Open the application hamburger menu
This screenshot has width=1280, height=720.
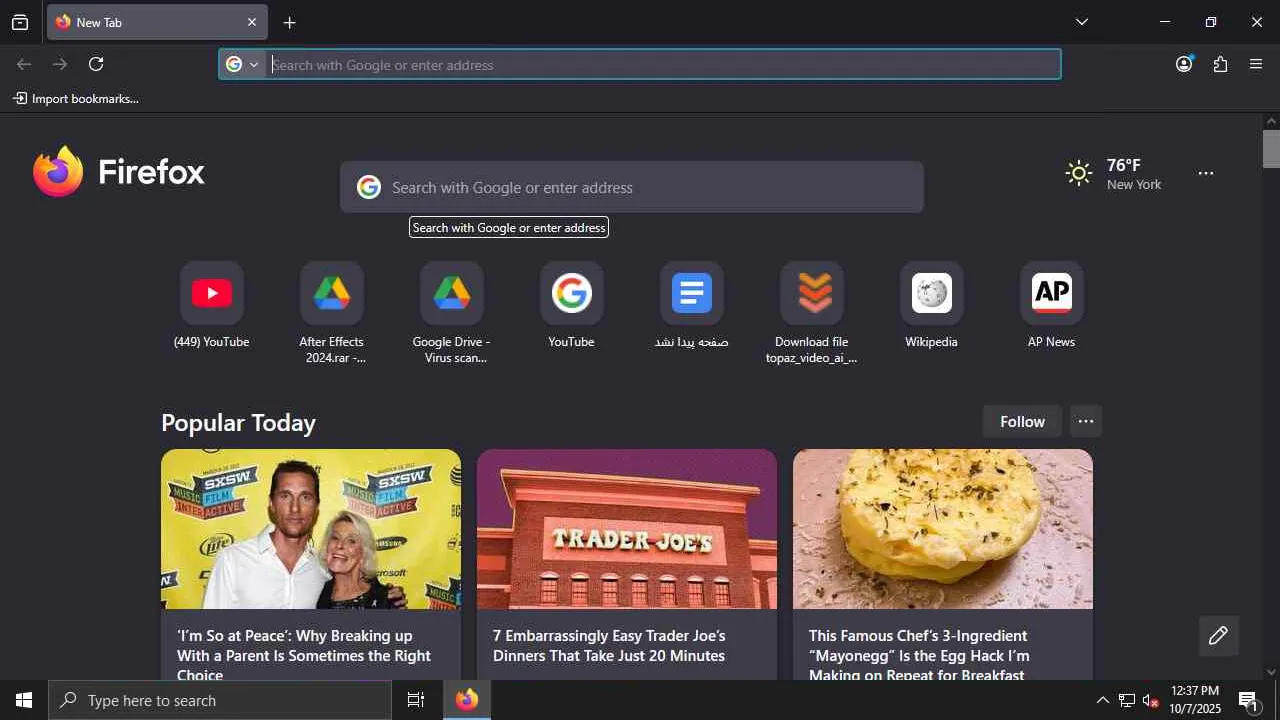click(x=1257, y=64)
